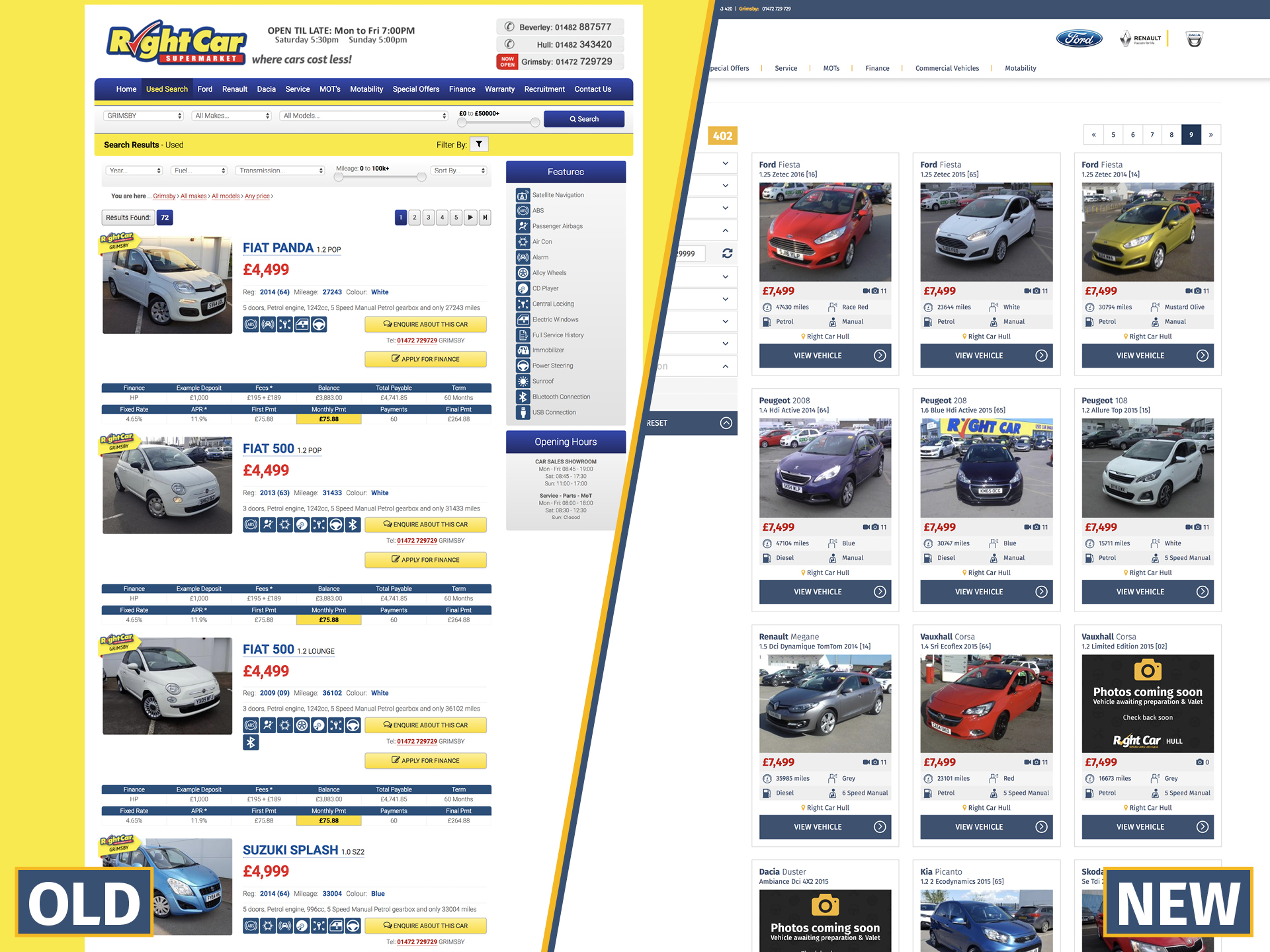Click the Immobilizer feature icon
Image resolution: width=1270 pixels, height=952 pixels.
pyautogui.click(x=523, y=350)
